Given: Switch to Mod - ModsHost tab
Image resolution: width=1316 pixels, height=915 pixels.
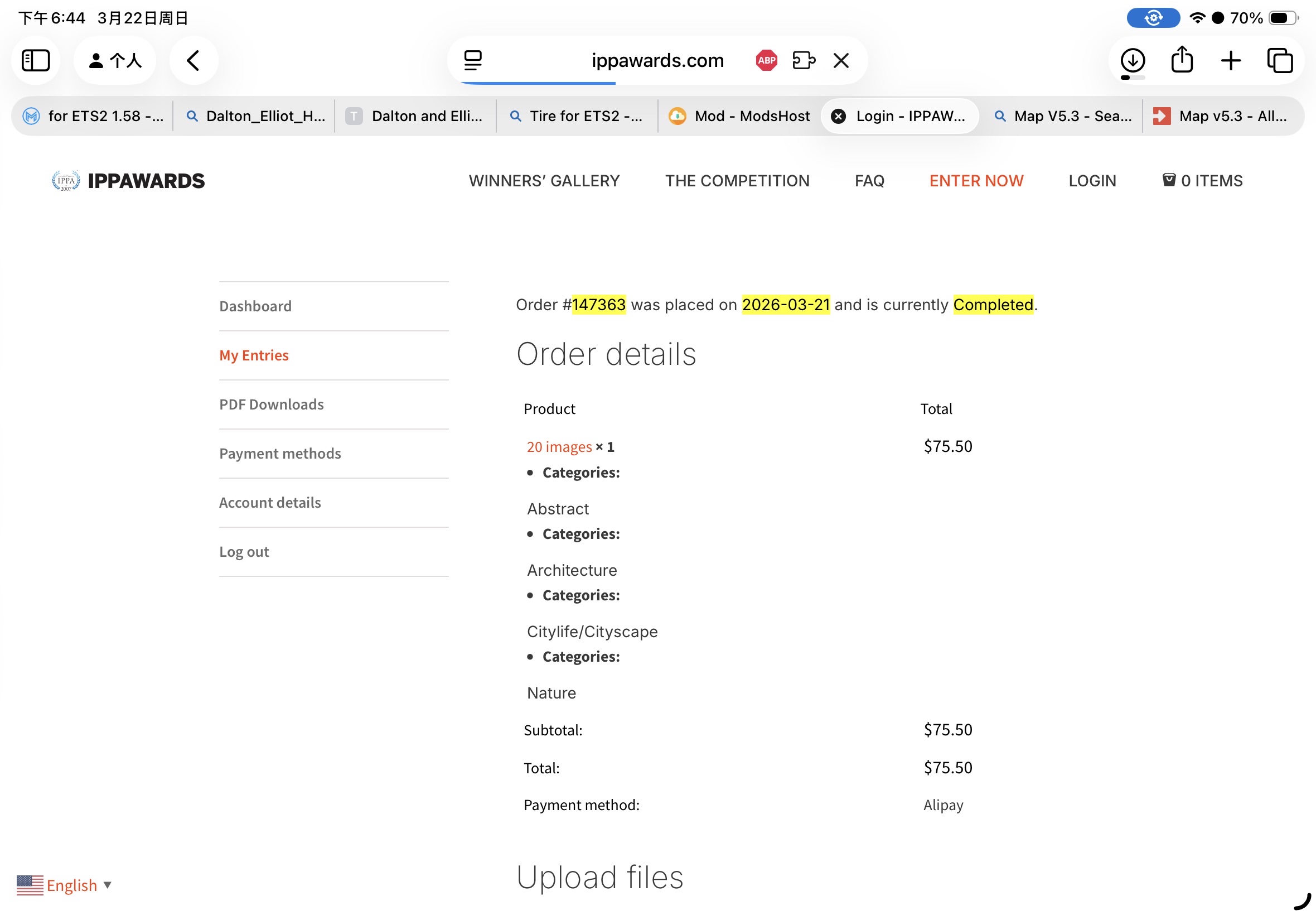Looking at the screenshot, I should click(739, 116).
